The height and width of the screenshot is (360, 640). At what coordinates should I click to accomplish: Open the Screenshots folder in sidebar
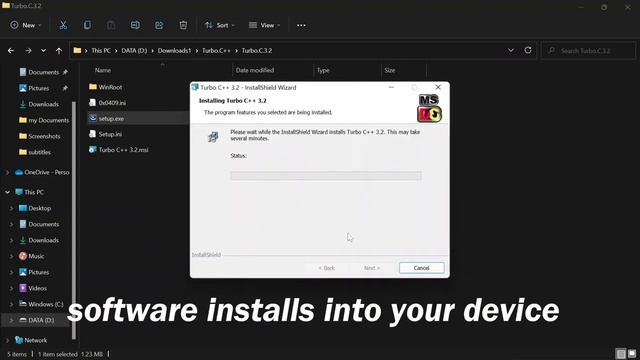click(x=44, y=136)
